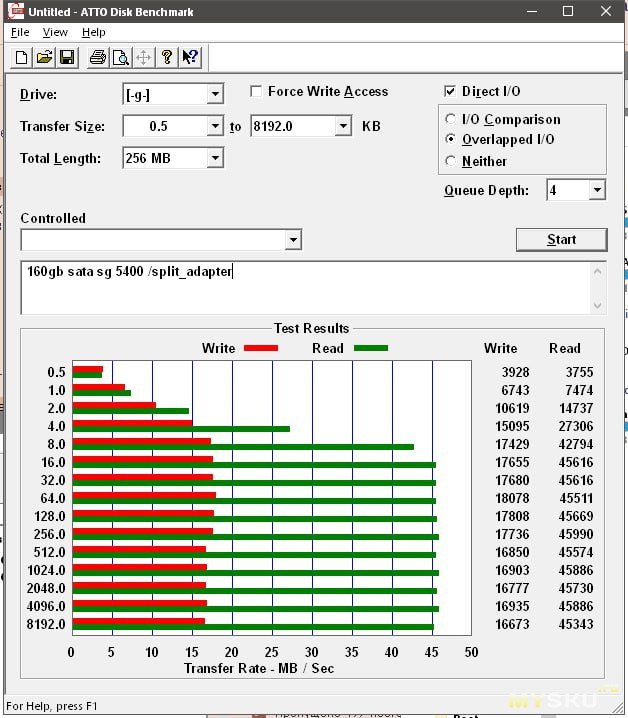
Task: Click the yellow question mark About icon
Action: (167, 57)
